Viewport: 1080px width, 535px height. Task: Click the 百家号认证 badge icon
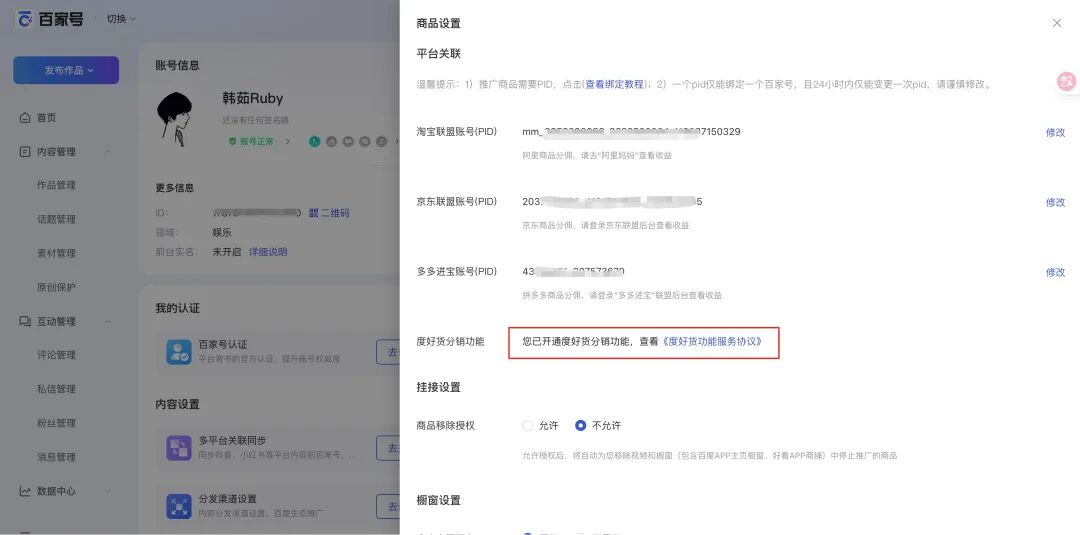coord(179,351)
